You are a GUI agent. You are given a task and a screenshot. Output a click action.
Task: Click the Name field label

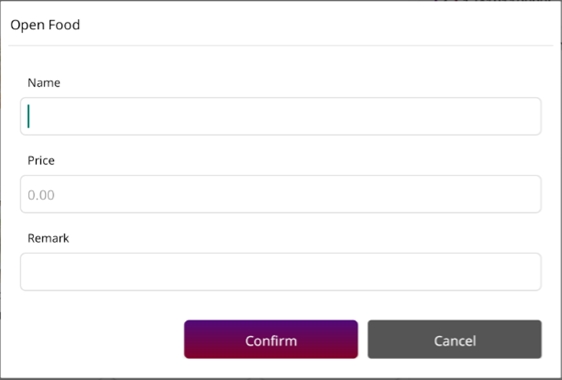pyautogui.click(x=44, y=83)
